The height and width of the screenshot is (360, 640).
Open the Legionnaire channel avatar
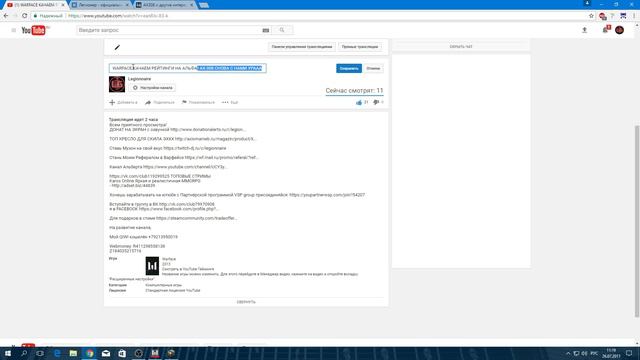click(117, 84)
